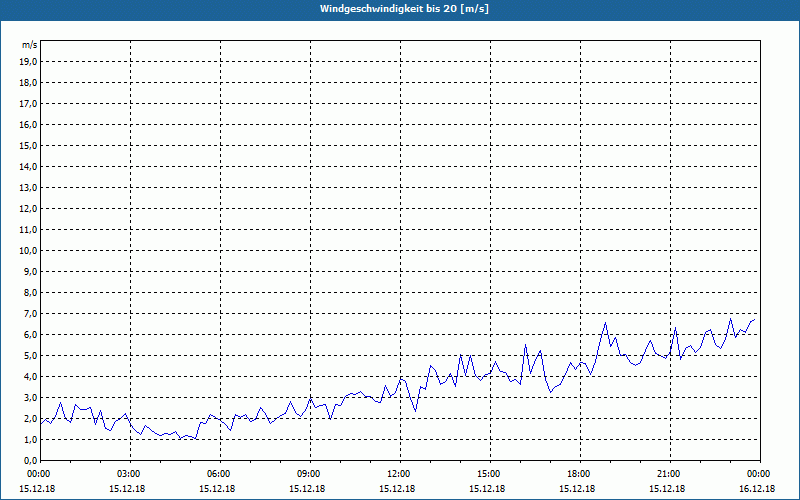
Task: Click the chart title 'Windgeschwindigkeit bis 20 [m/s]'
Action: (404, 9)
